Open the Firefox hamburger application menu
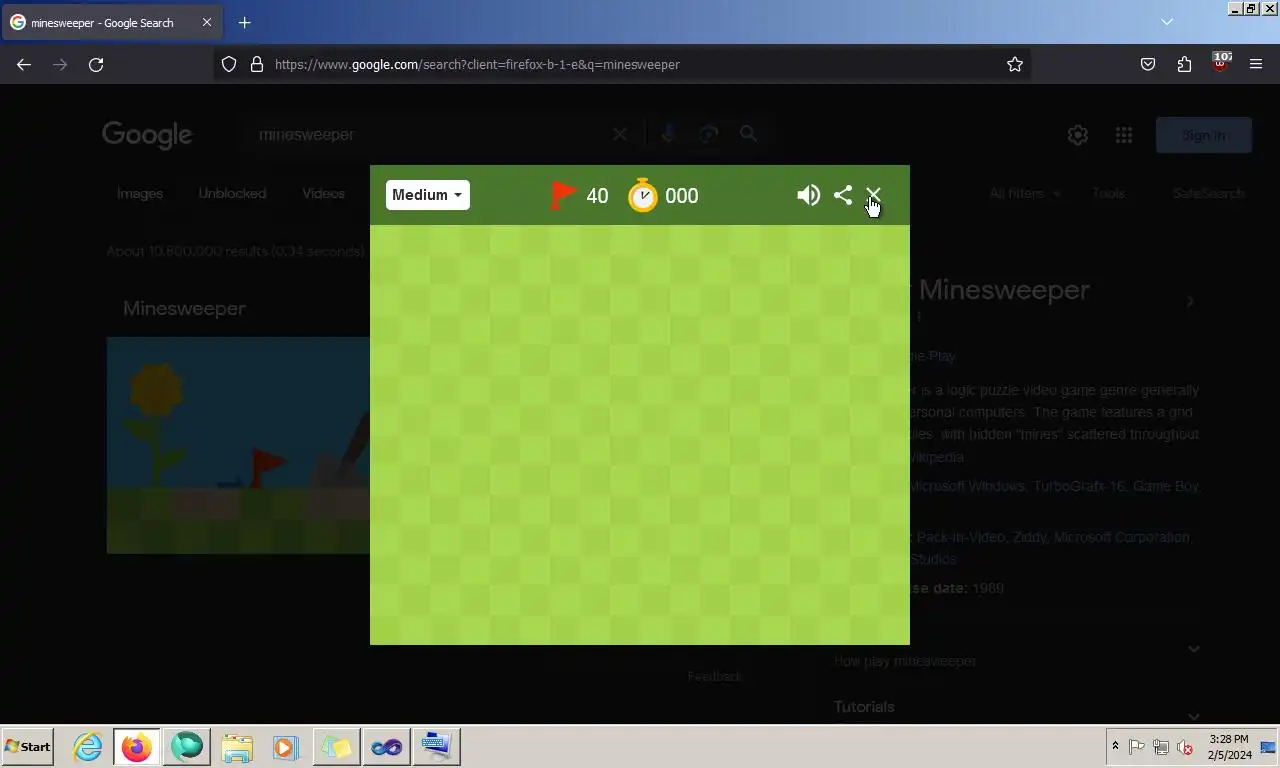 [1256, 64]
